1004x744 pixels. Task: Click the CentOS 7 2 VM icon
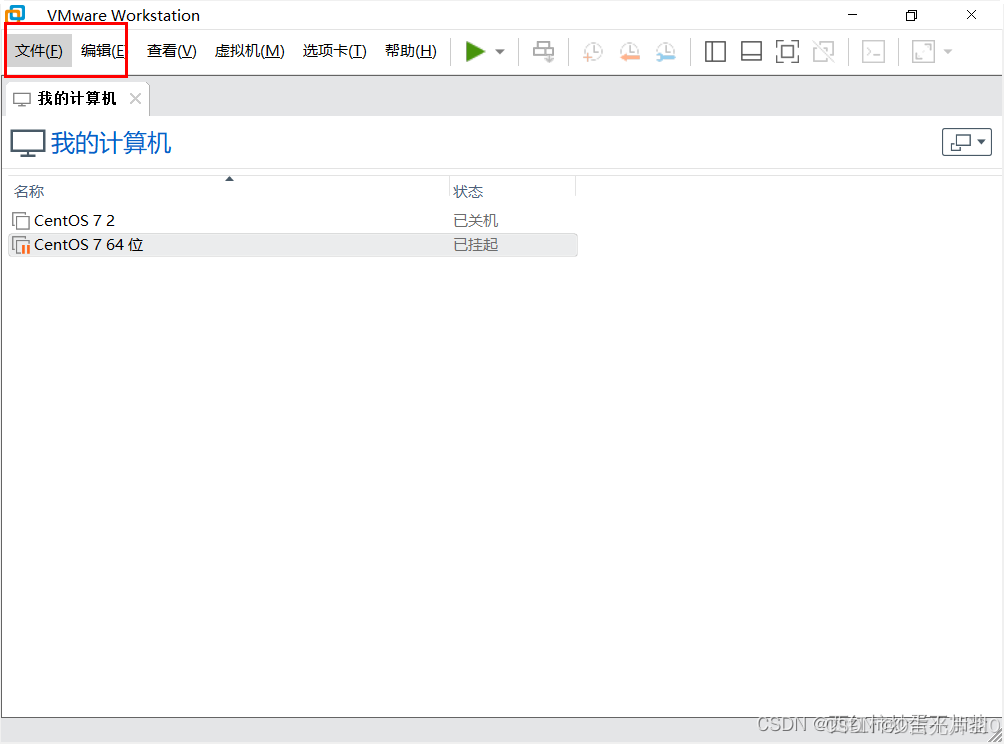(21, 221)
